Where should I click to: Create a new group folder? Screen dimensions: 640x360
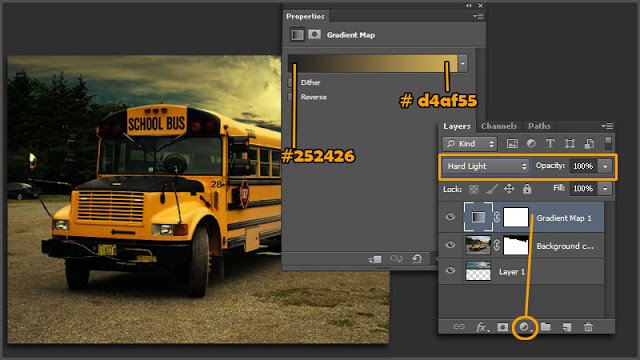[546, 327]
